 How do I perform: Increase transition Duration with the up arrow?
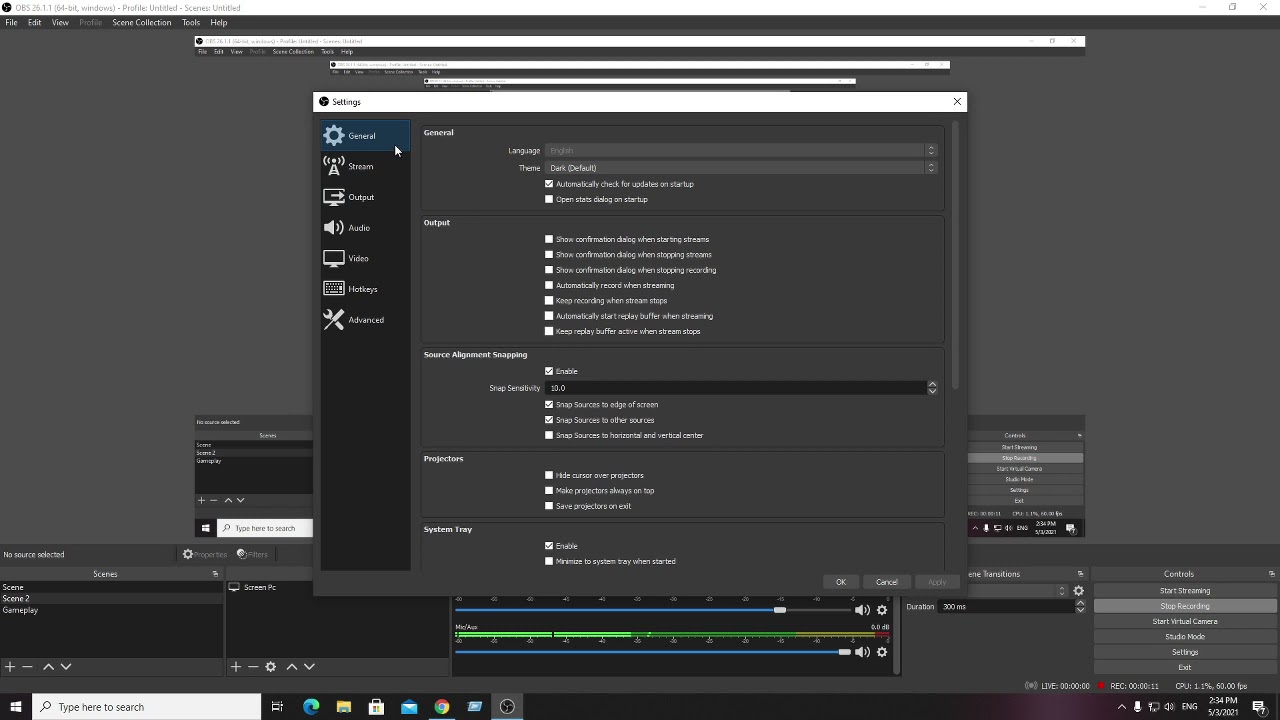1080,603
